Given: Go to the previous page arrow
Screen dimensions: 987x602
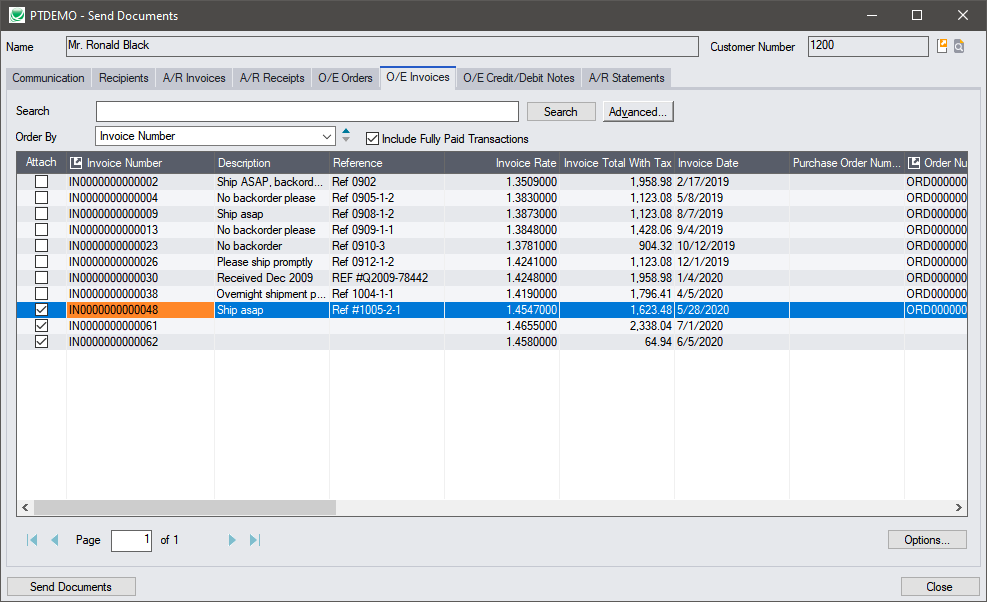Looking at the screenshot, I should coord(55,540).
